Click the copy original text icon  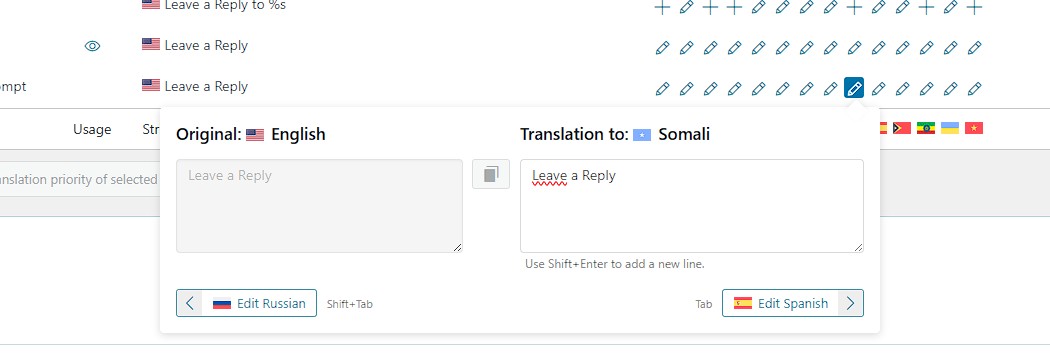tap(491, 174)
